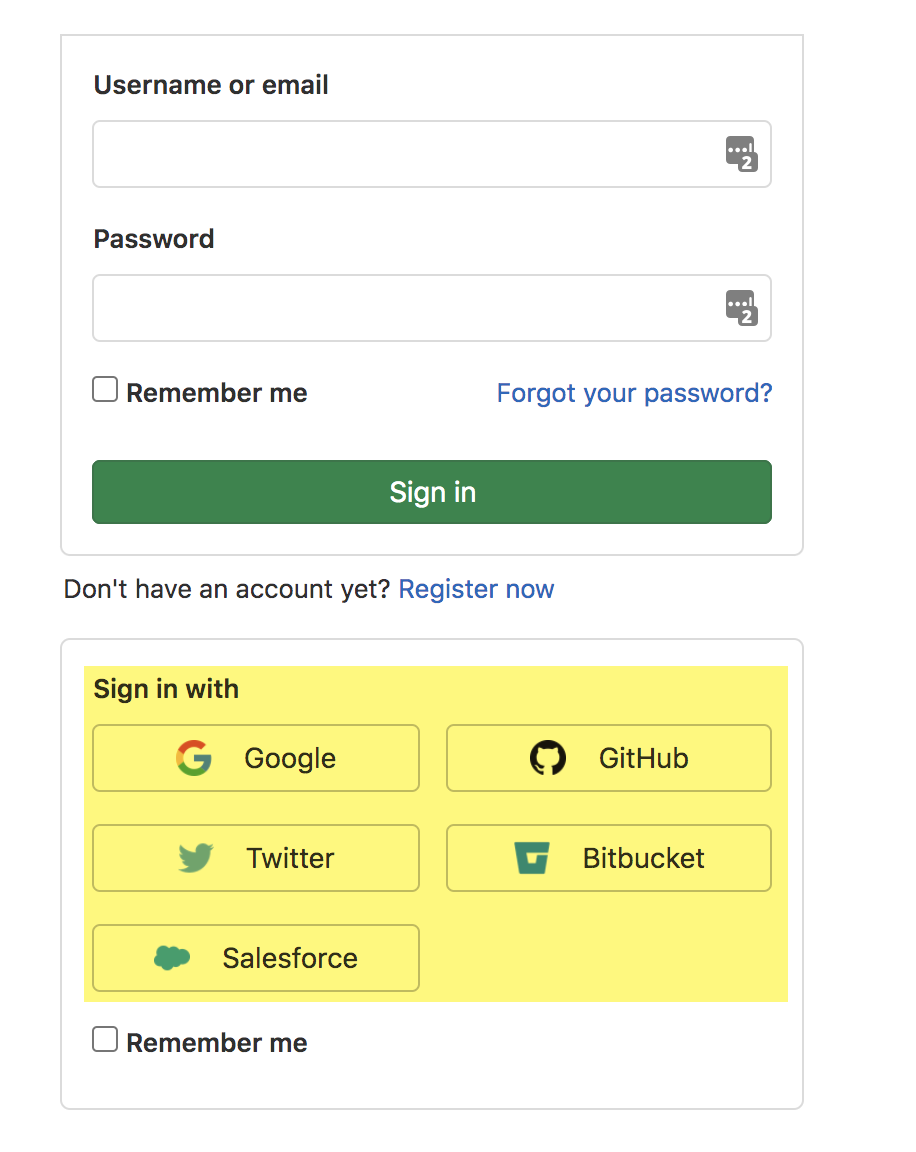Click the GitHub octocat logo icon

click(x=547, y=758)
